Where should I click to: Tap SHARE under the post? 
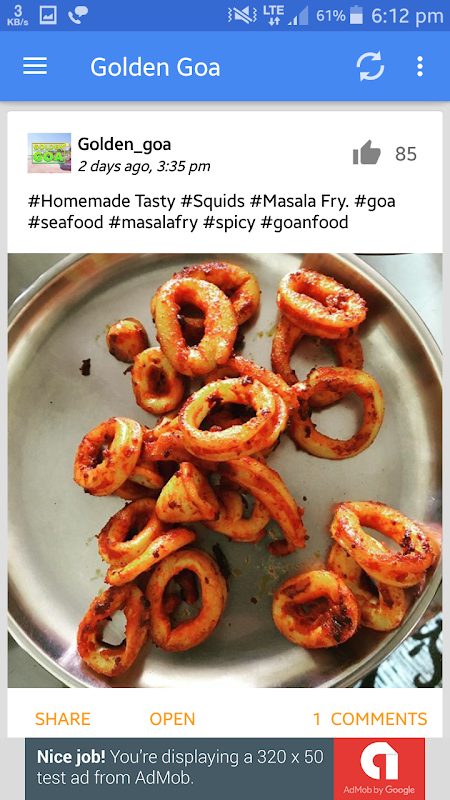[63, 719]
